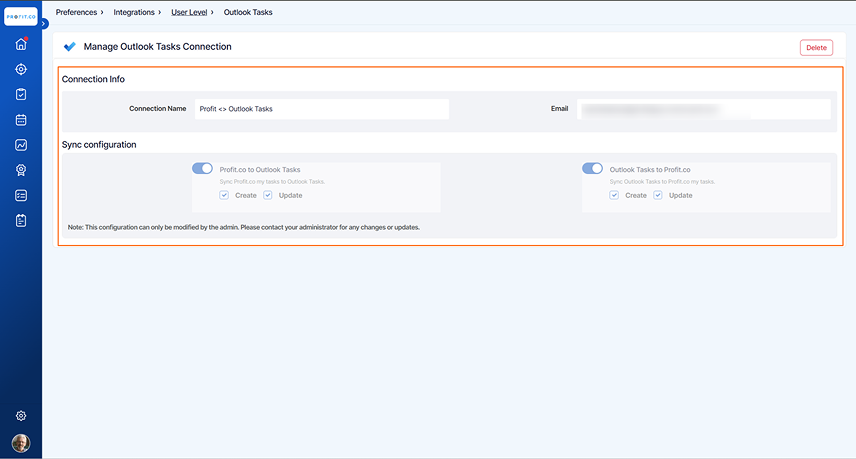Open the checklist card icon in sidebar
This screenshot has width=856, height=459.
(21, 195)
